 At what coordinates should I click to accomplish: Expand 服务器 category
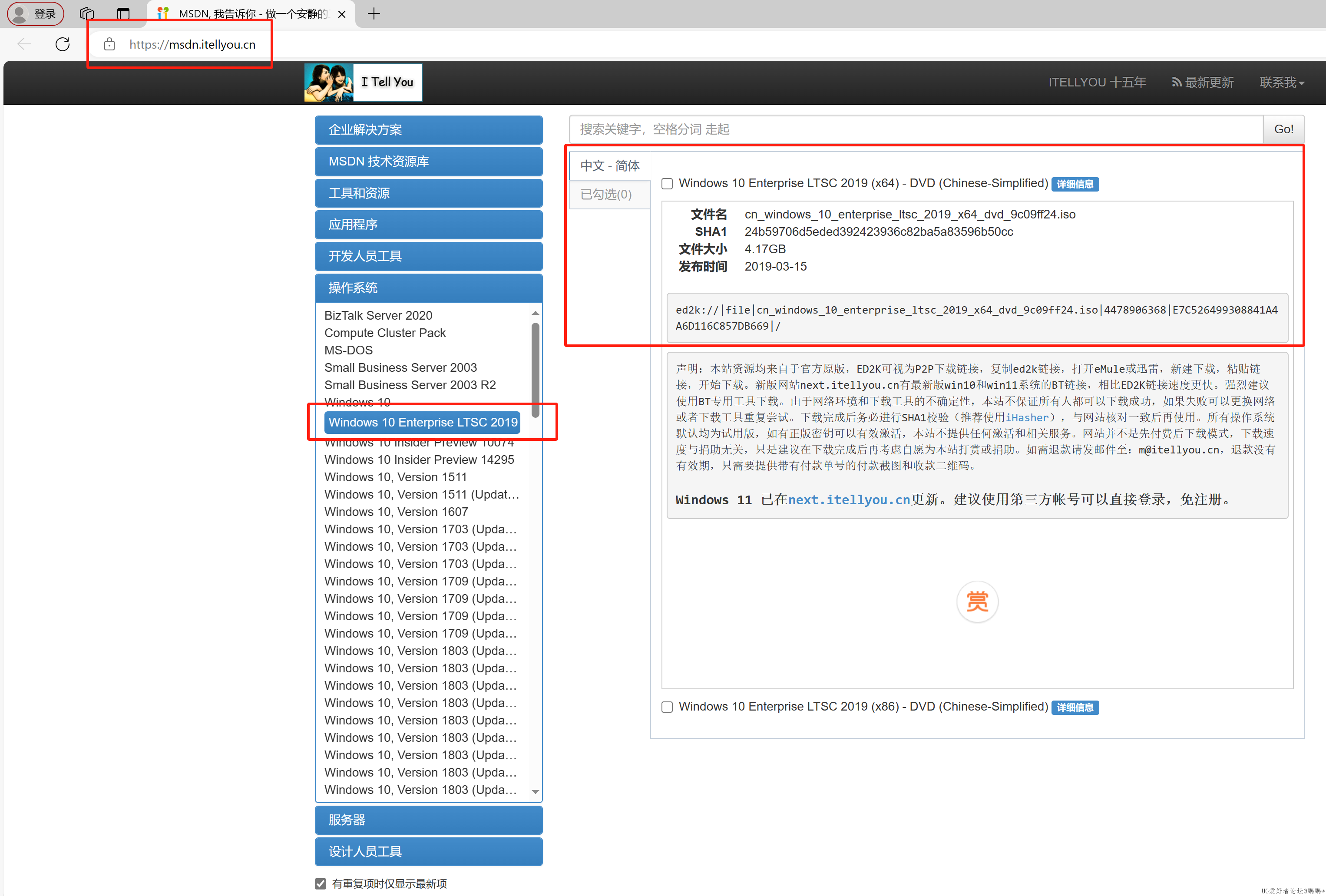click(429, 820)
